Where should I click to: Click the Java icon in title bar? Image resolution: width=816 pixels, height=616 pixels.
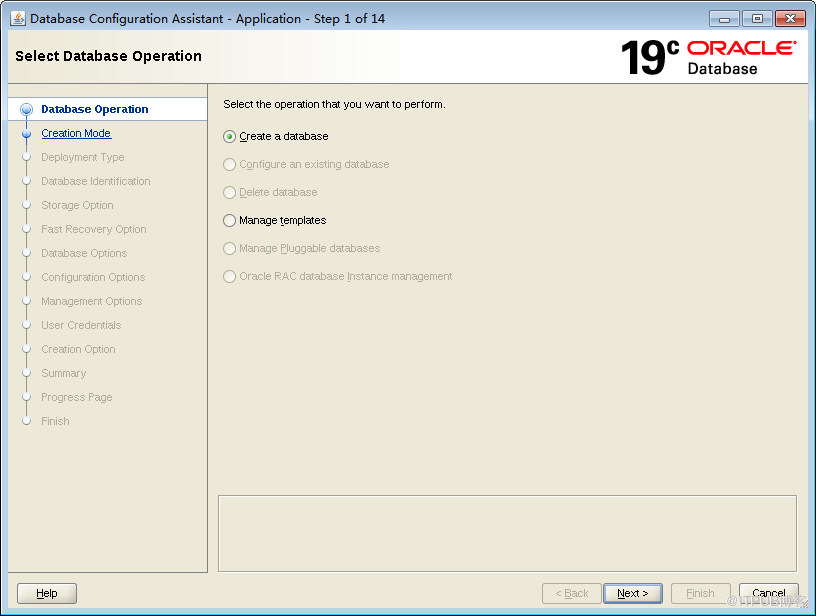(18, 18)
